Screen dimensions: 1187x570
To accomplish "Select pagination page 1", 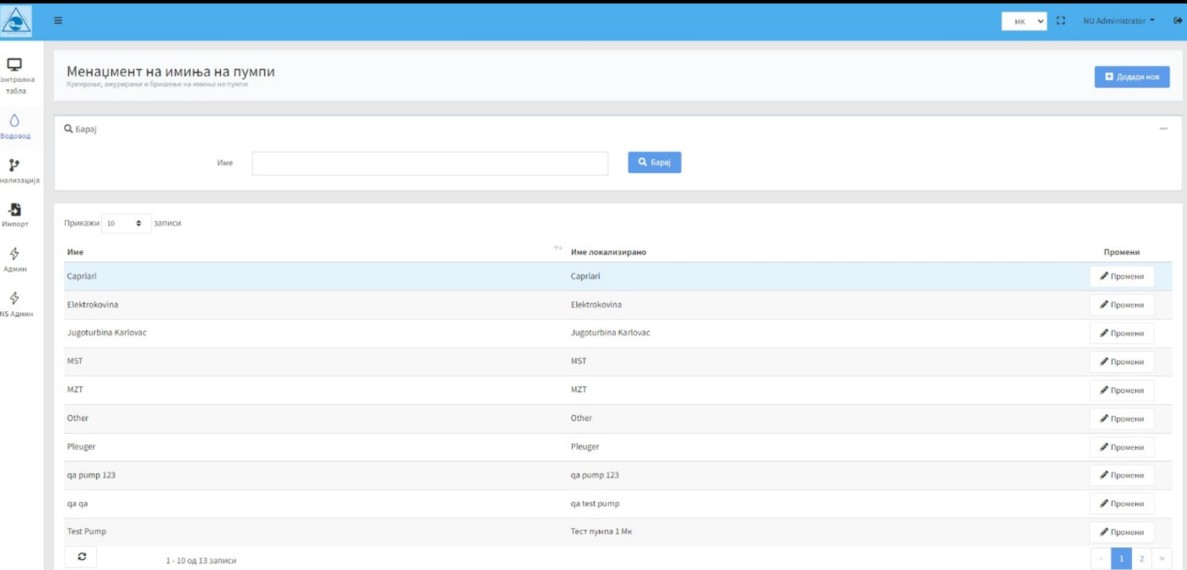I will tap(1123, 558).
